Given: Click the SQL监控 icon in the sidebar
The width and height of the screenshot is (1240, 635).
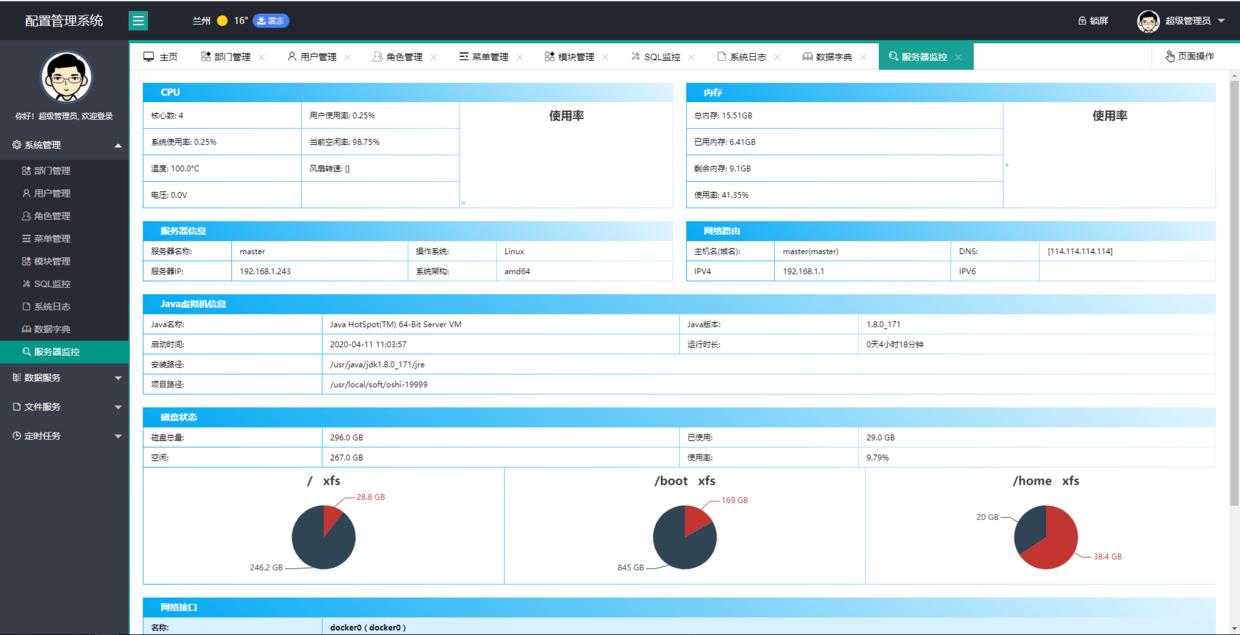Looking at the screenshot, I should point(29,284).
